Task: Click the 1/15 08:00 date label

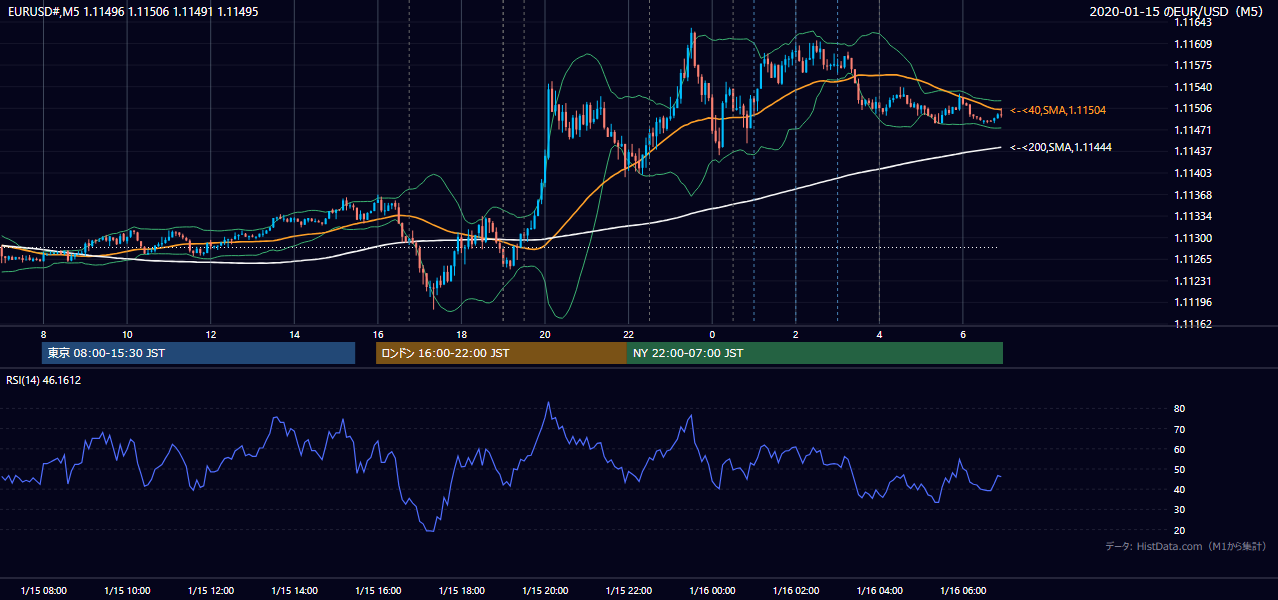Action: (44, 591)
